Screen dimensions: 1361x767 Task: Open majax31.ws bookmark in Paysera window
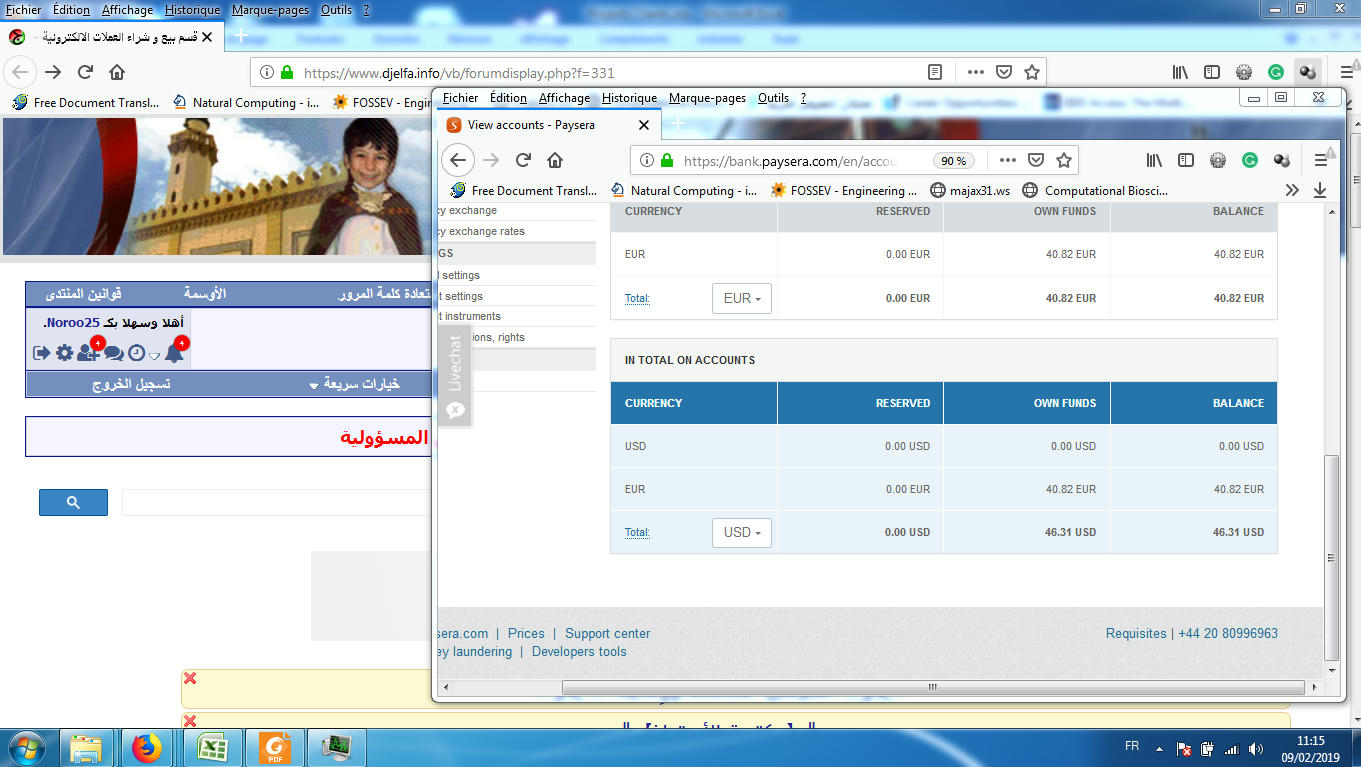[969, 190]
